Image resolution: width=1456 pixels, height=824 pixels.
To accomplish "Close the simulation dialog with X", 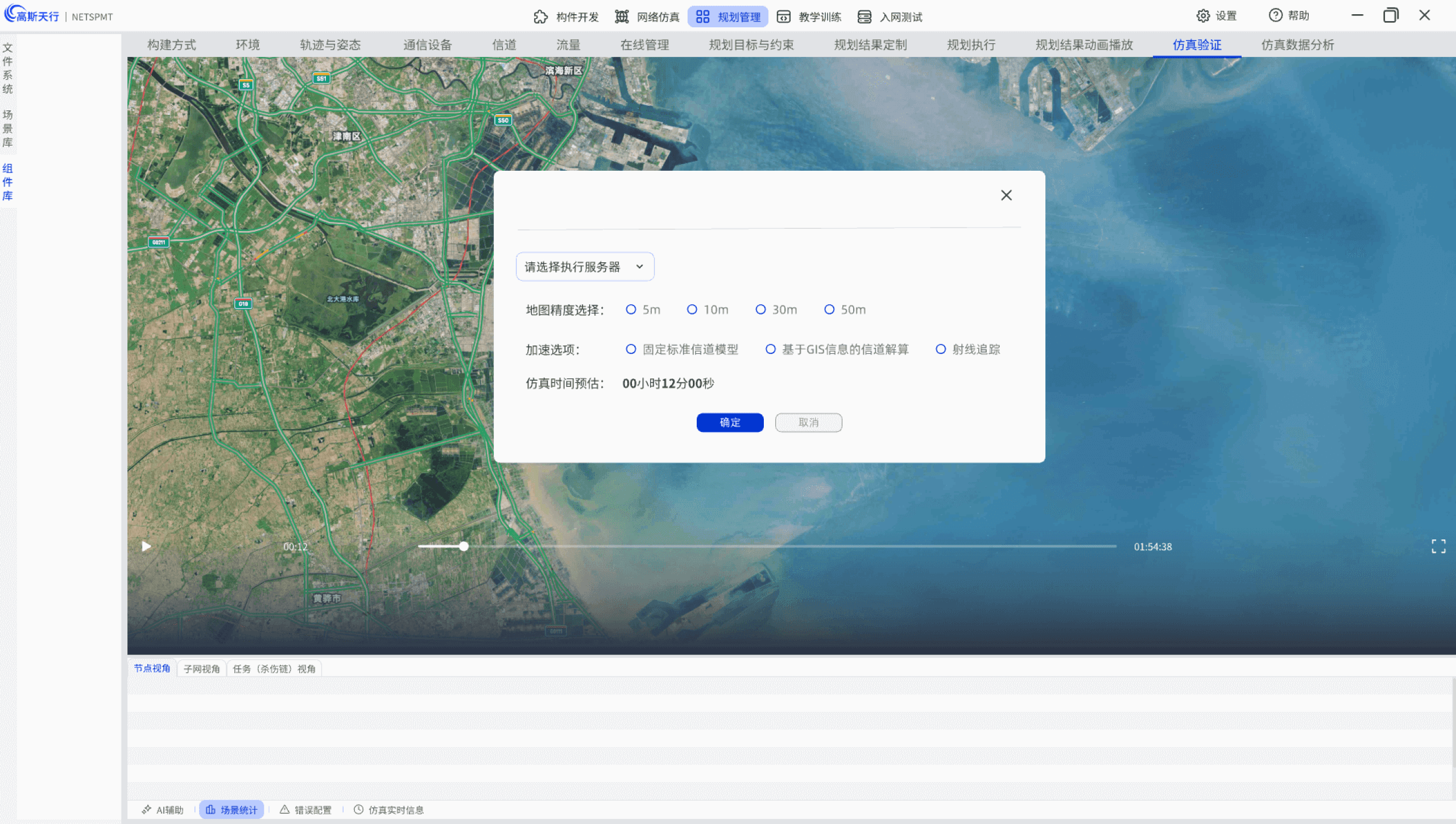I will [x=1006, y=195].
